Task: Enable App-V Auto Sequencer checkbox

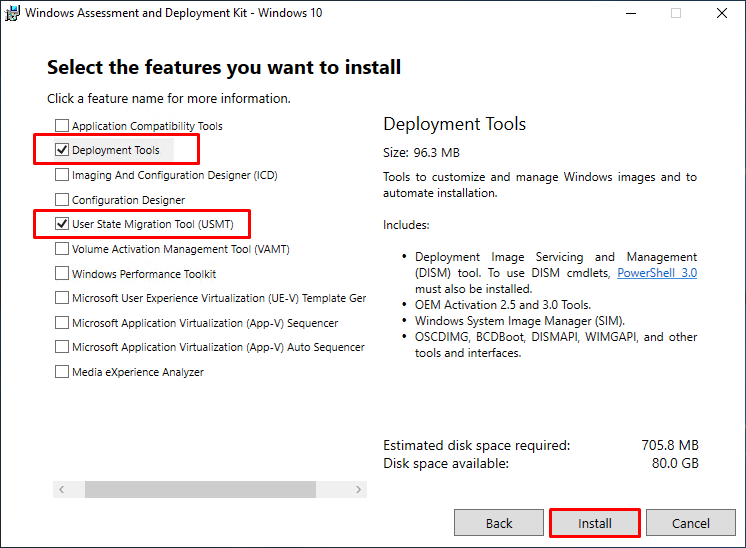Action: pyautogui.click(x=62, y=347)
